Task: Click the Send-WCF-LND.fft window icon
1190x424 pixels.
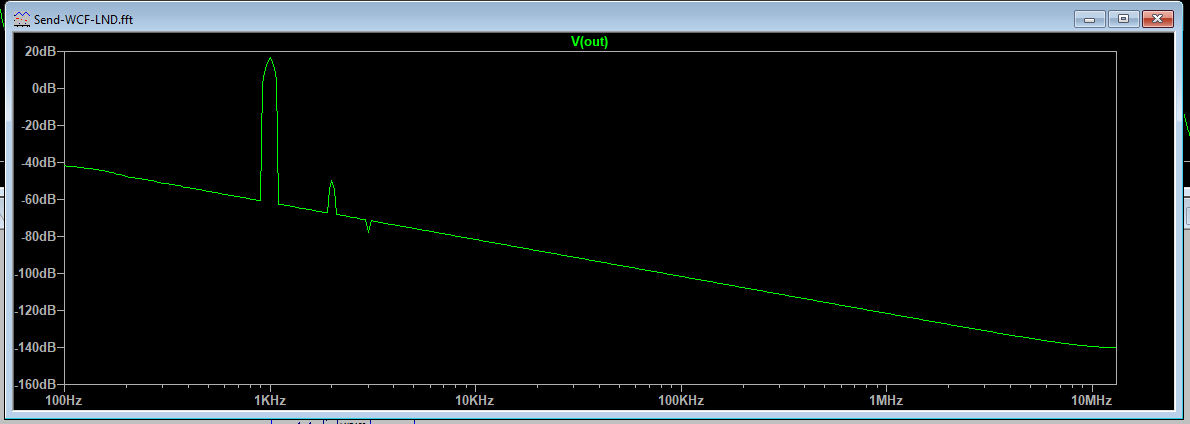Action: pos(22,18)
